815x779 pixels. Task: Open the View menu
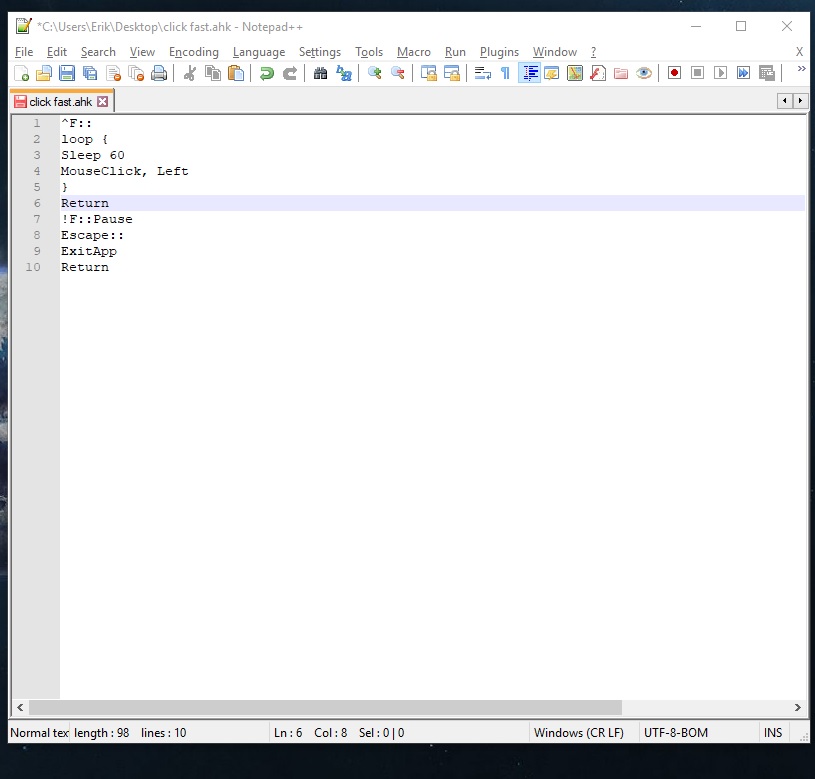(142, 52)
